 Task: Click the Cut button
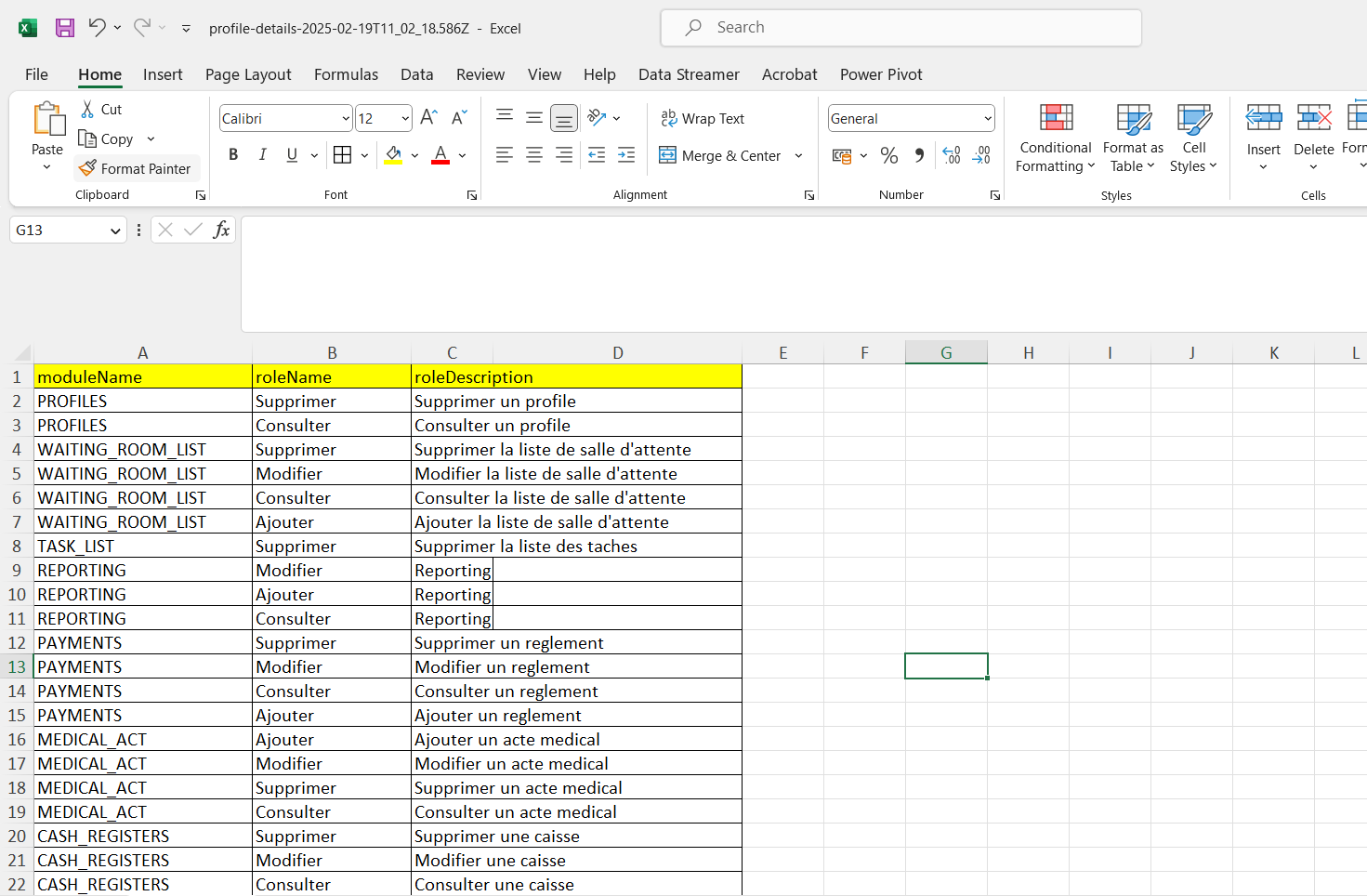pos(101,109)
